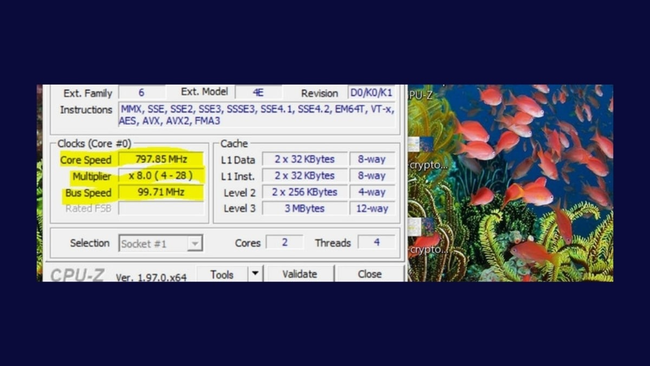Select the Core Speed value 797.85 MHz
The image size is (650, 366).
(161, 159)
